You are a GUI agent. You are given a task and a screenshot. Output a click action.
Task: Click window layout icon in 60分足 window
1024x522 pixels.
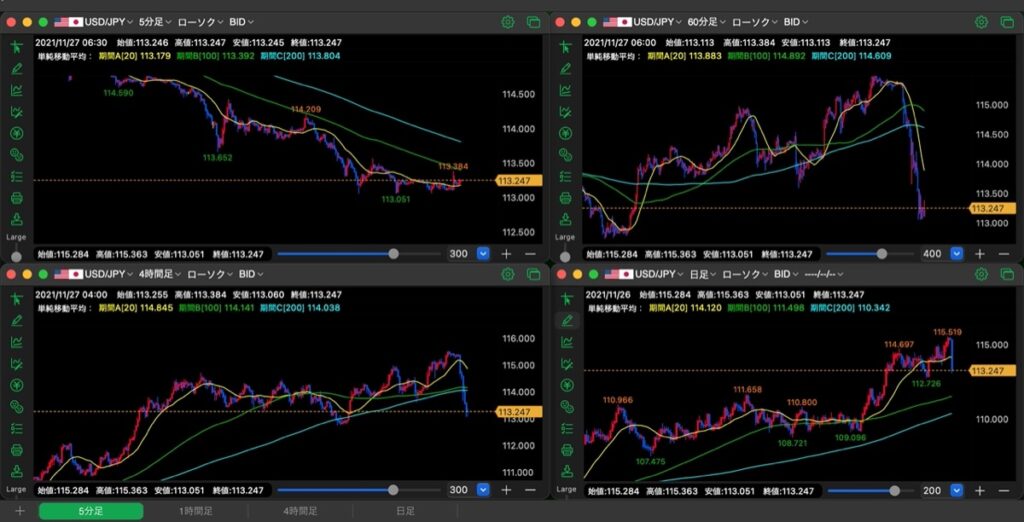click(1006, 22)
